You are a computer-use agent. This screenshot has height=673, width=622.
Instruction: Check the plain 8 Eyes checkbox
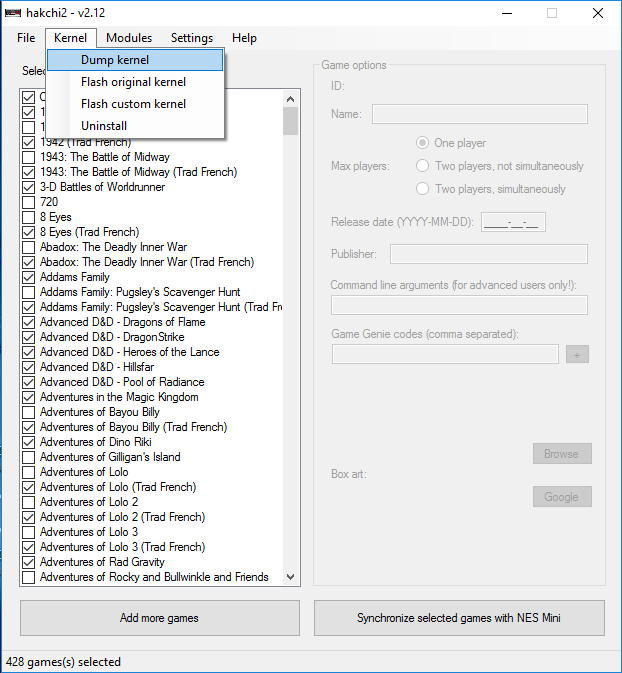tap(28, 217)
